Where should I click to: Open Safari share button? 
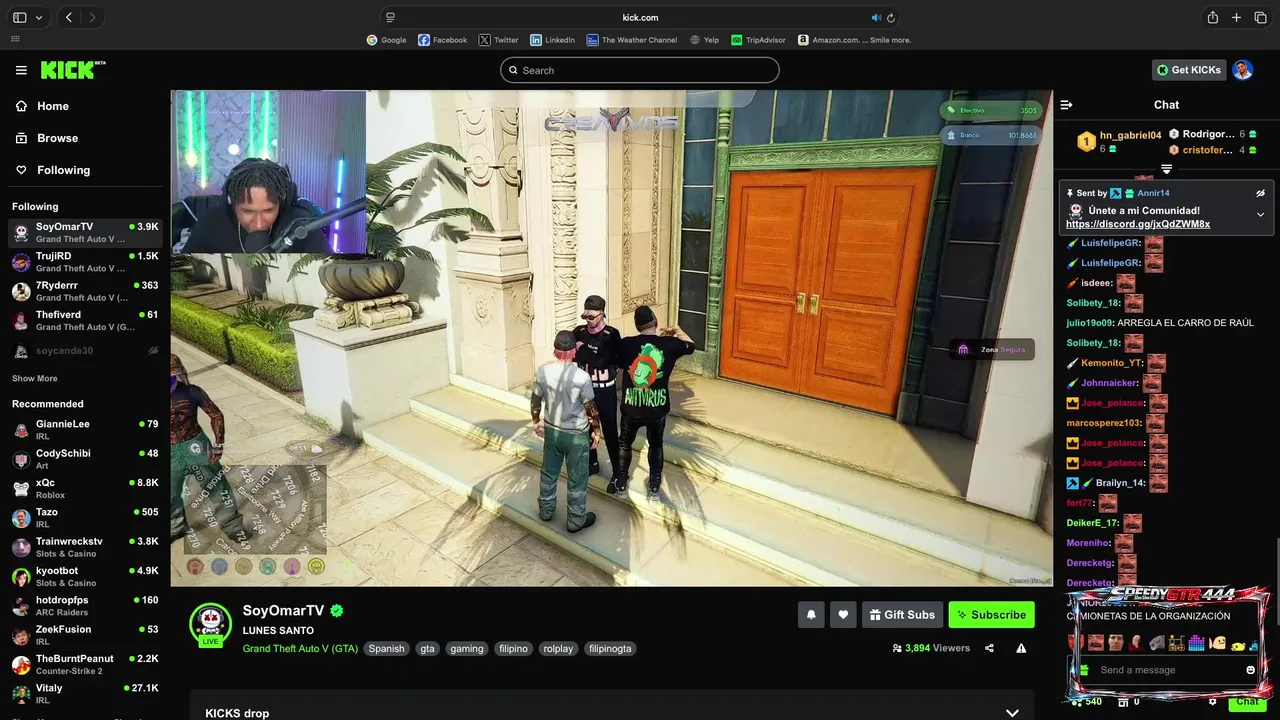(x=1213, y=17)
